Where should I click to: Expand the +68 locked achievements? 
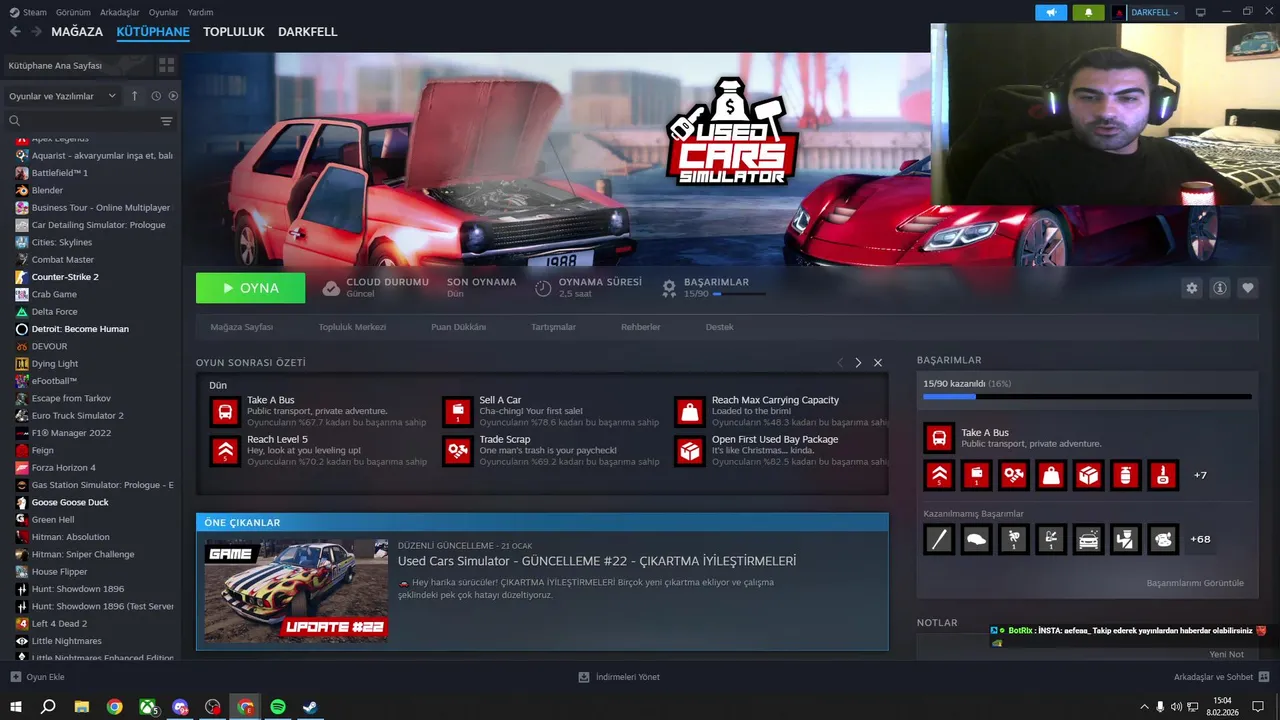1200,539
